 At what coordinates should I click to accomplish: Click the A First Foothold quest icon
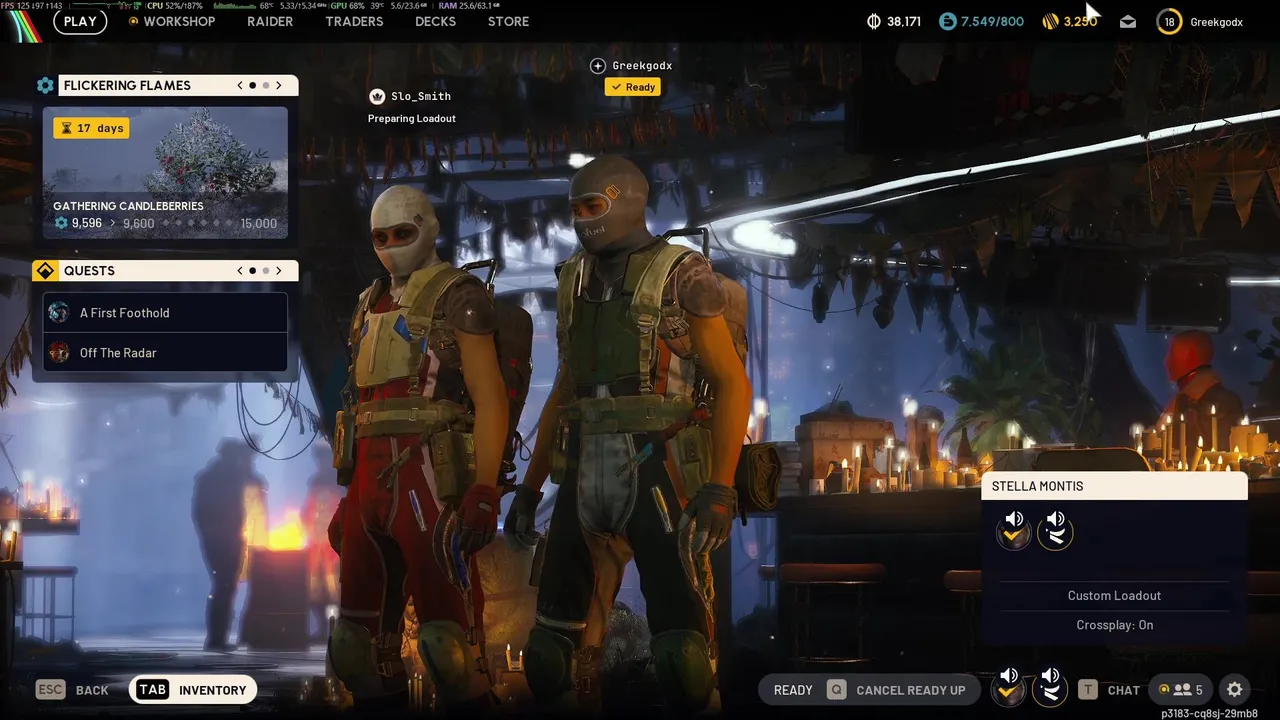pos(59,312)
